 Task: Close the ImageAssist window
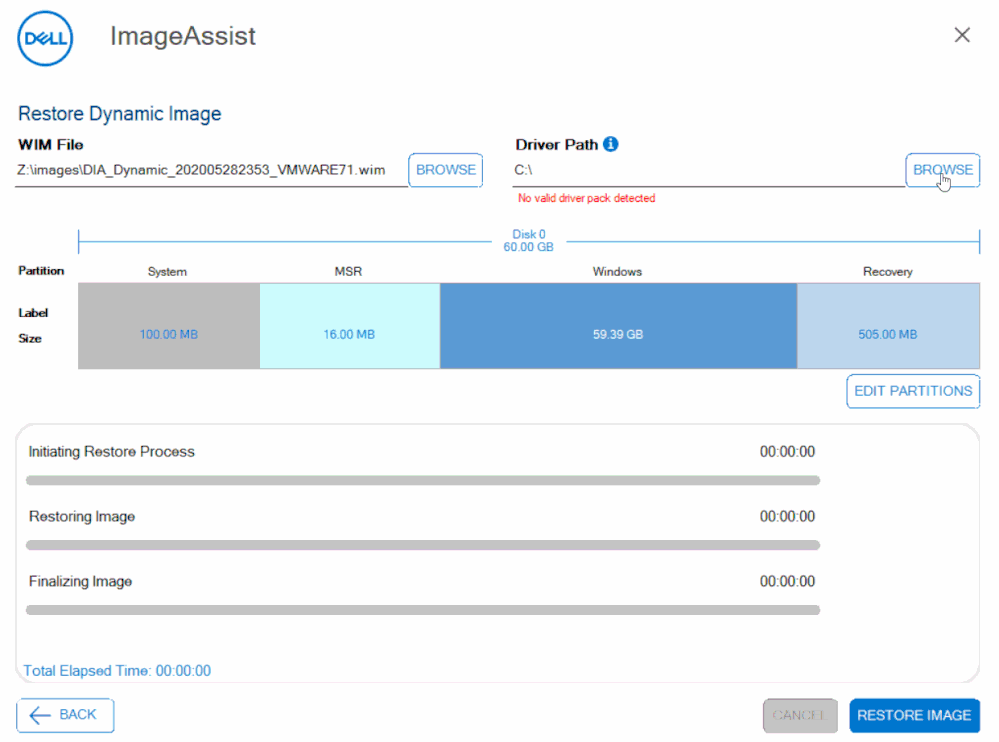(962, 34)
